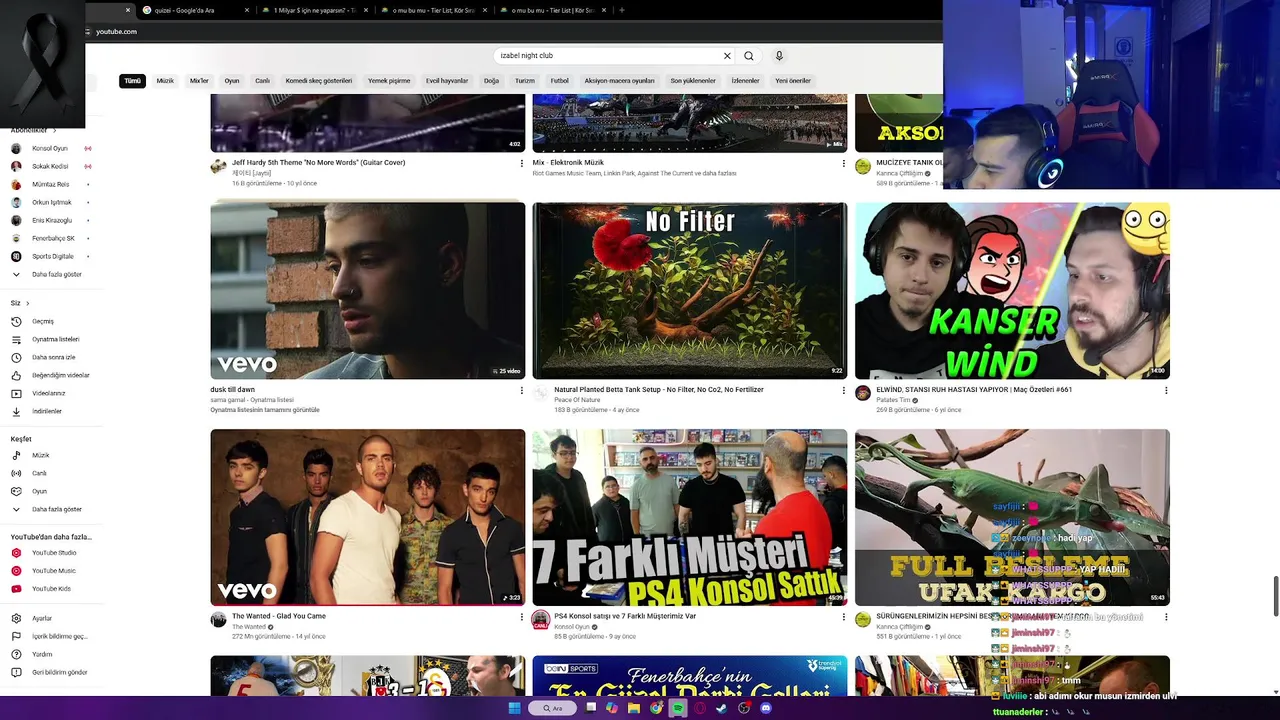Select the Müzik filter chip
1280x720 pixels.
tap(165, 81)
